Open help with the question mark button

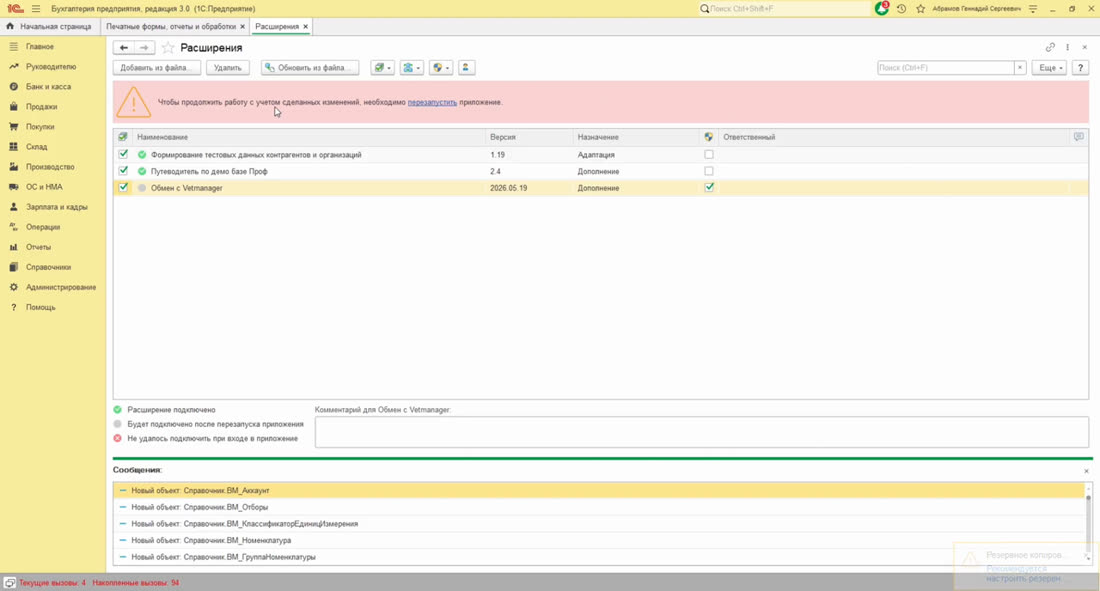point(1080,67)
